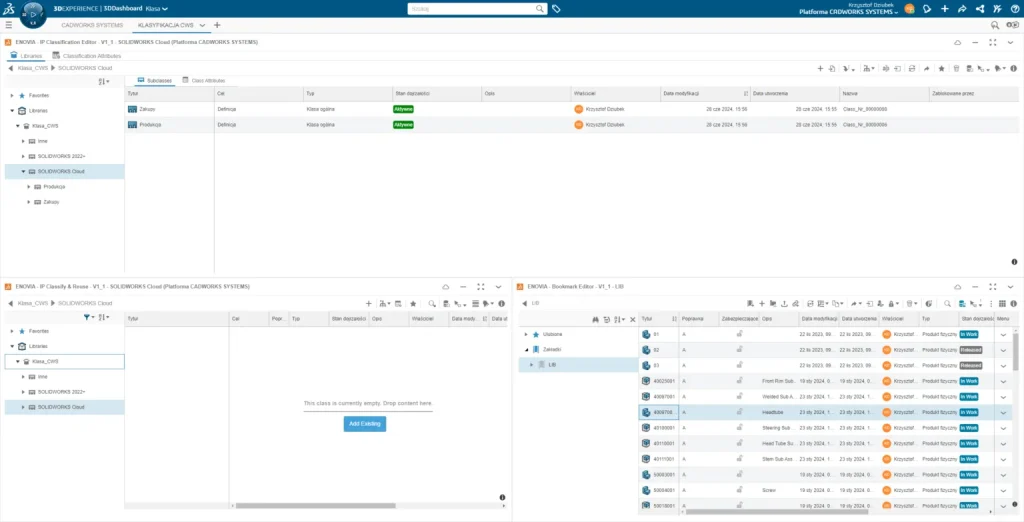Select the LIB bookmark in the tree
This screenshot has height=522, width=1024.
(552, 365)
